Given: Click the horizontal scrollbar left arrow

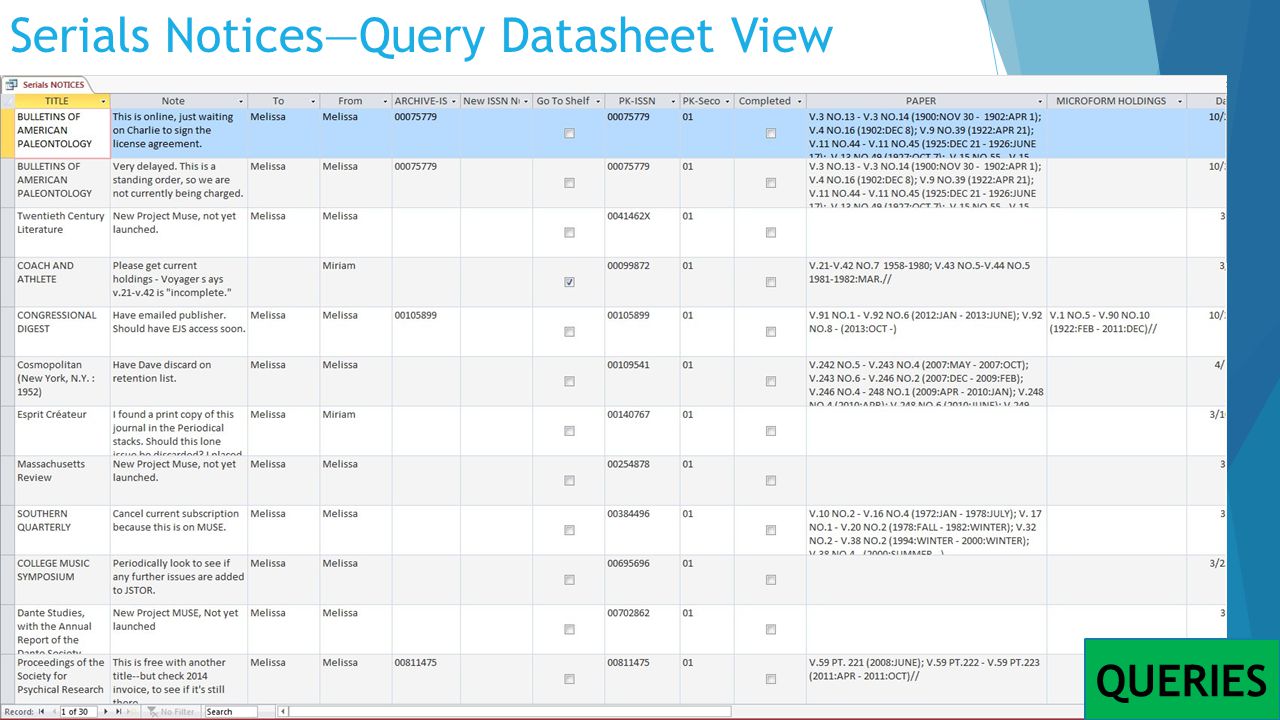Looking at the screenshot, I should (283, 712).
